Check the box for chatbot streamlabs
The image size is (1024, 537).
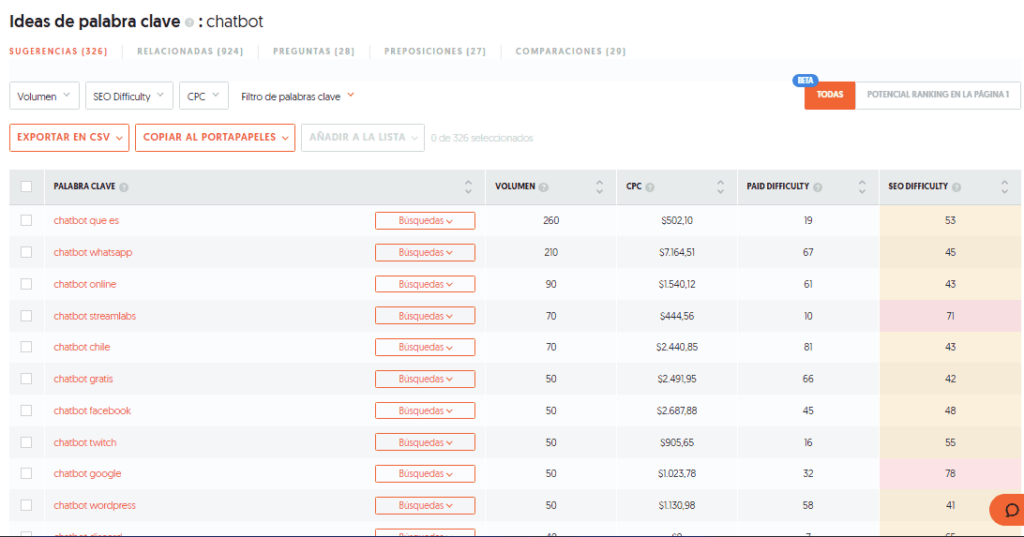(26, 316)
